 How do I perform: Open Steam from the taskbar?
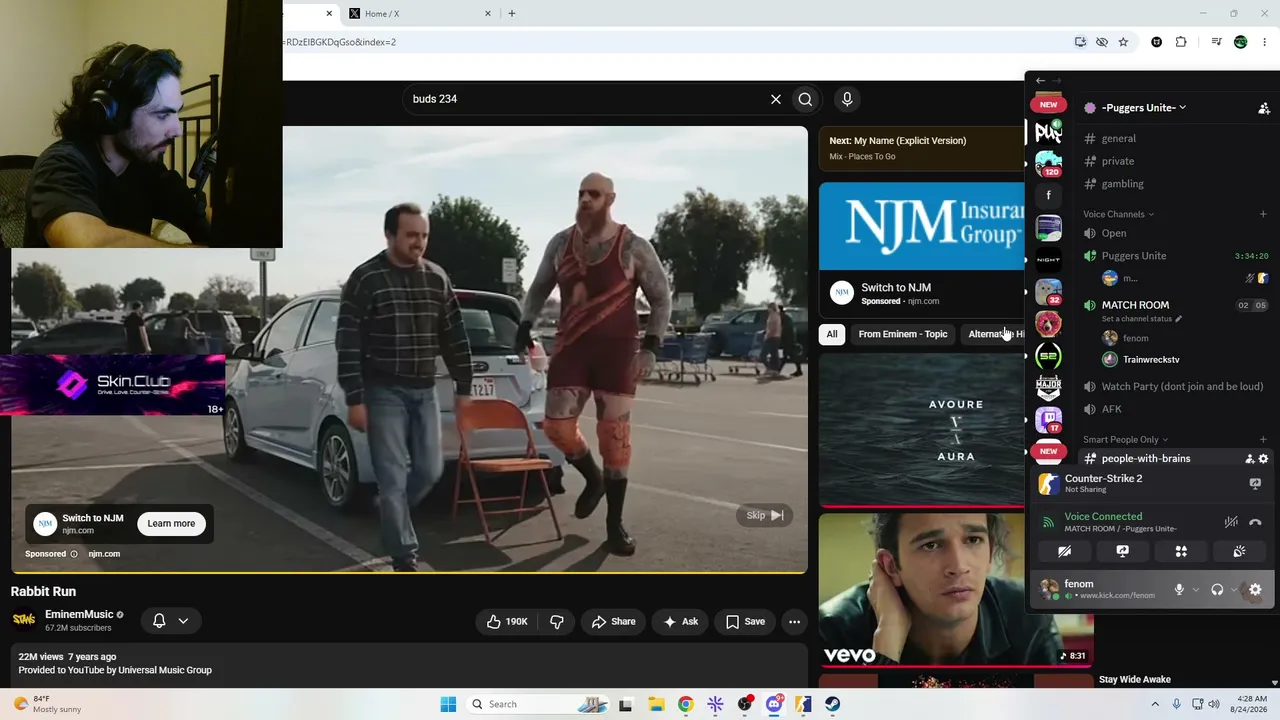(x=833, y=704)
